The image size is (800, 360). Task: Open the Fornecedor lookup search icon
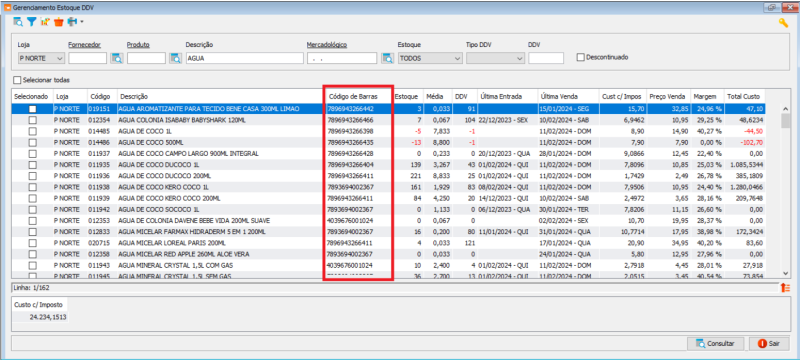click(117, 58)
